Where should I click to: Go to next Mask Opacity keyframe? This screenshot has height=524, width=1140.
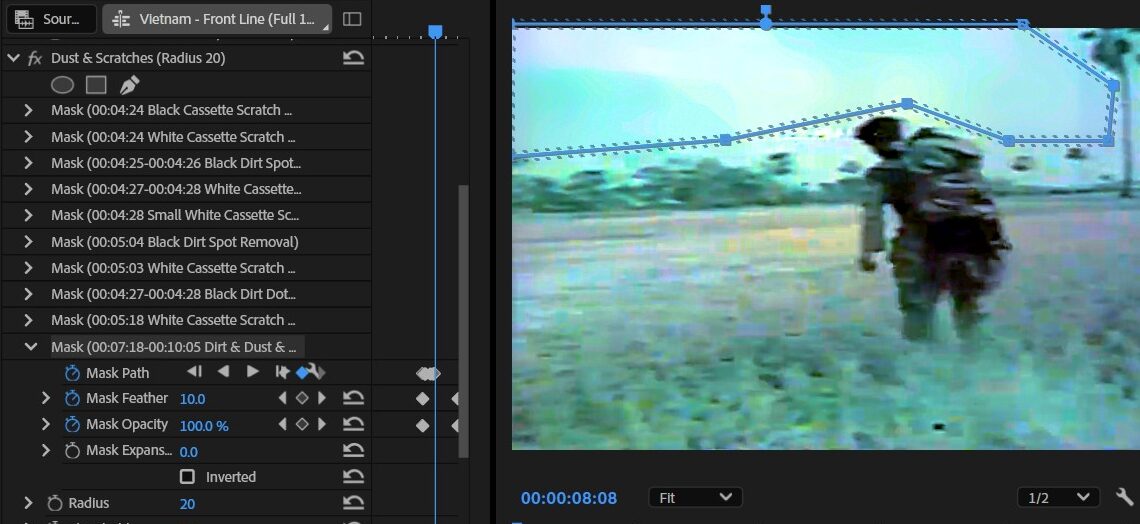point(321,424)
